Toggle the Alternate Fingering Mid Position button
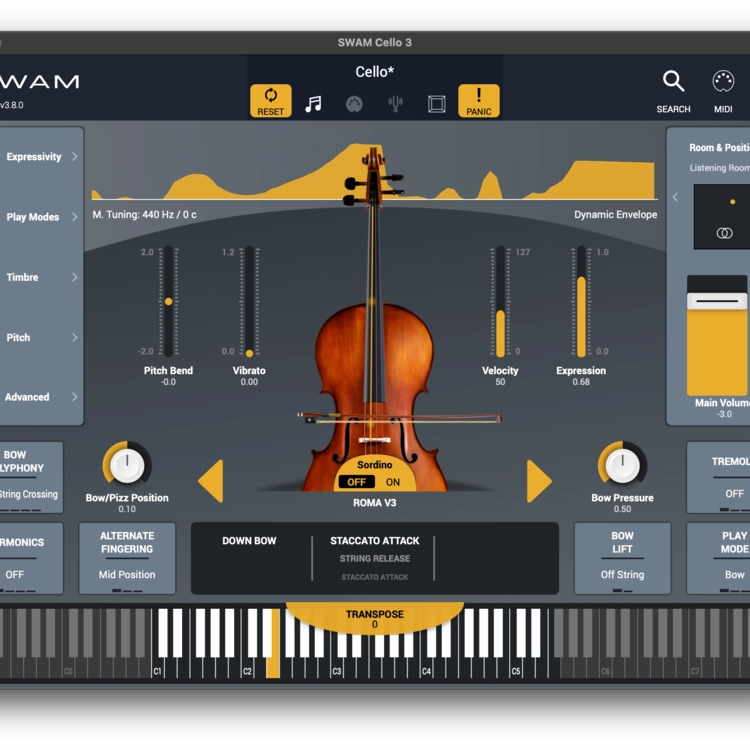Image resolution: width=750 pixels, height=750 pixels. pos(127,557)
